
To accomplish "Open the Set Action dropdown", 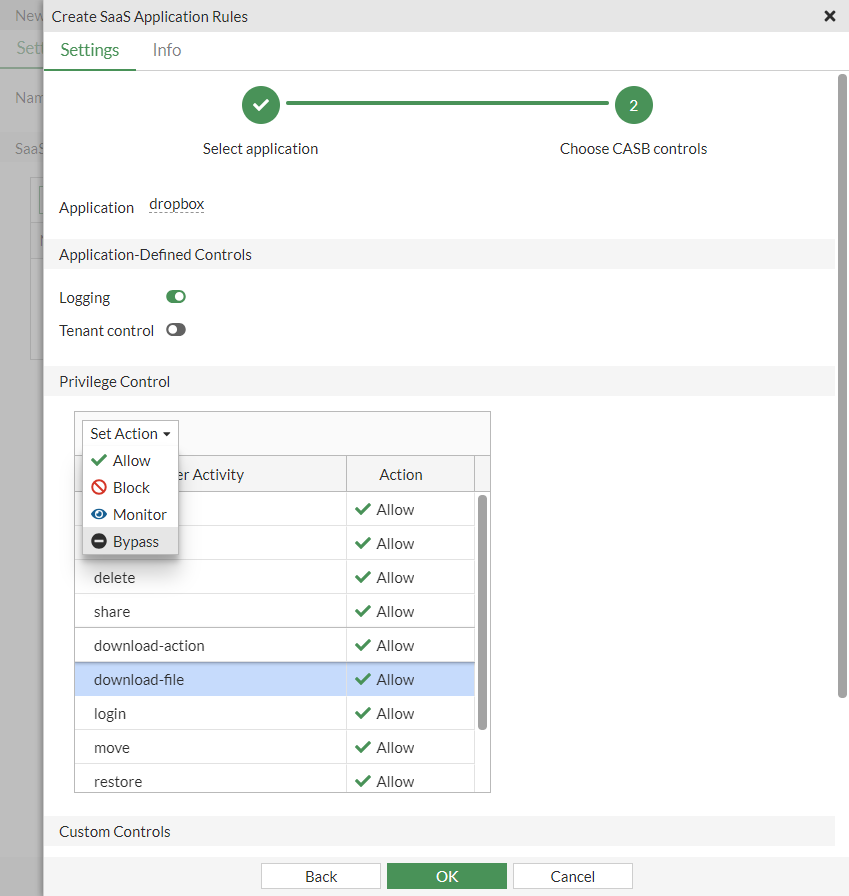I will click(x=130, y=434).
